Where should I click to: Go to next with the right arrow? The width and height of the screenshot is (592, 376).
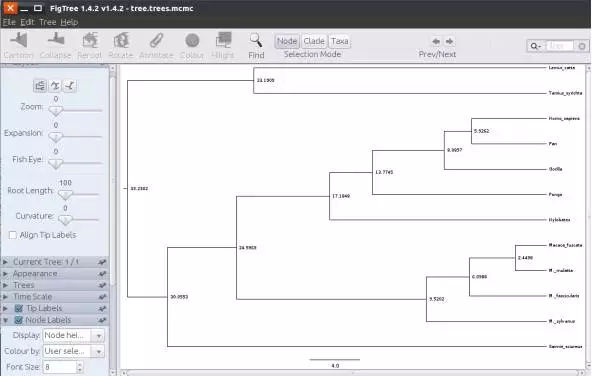click(x=449, y=41)
